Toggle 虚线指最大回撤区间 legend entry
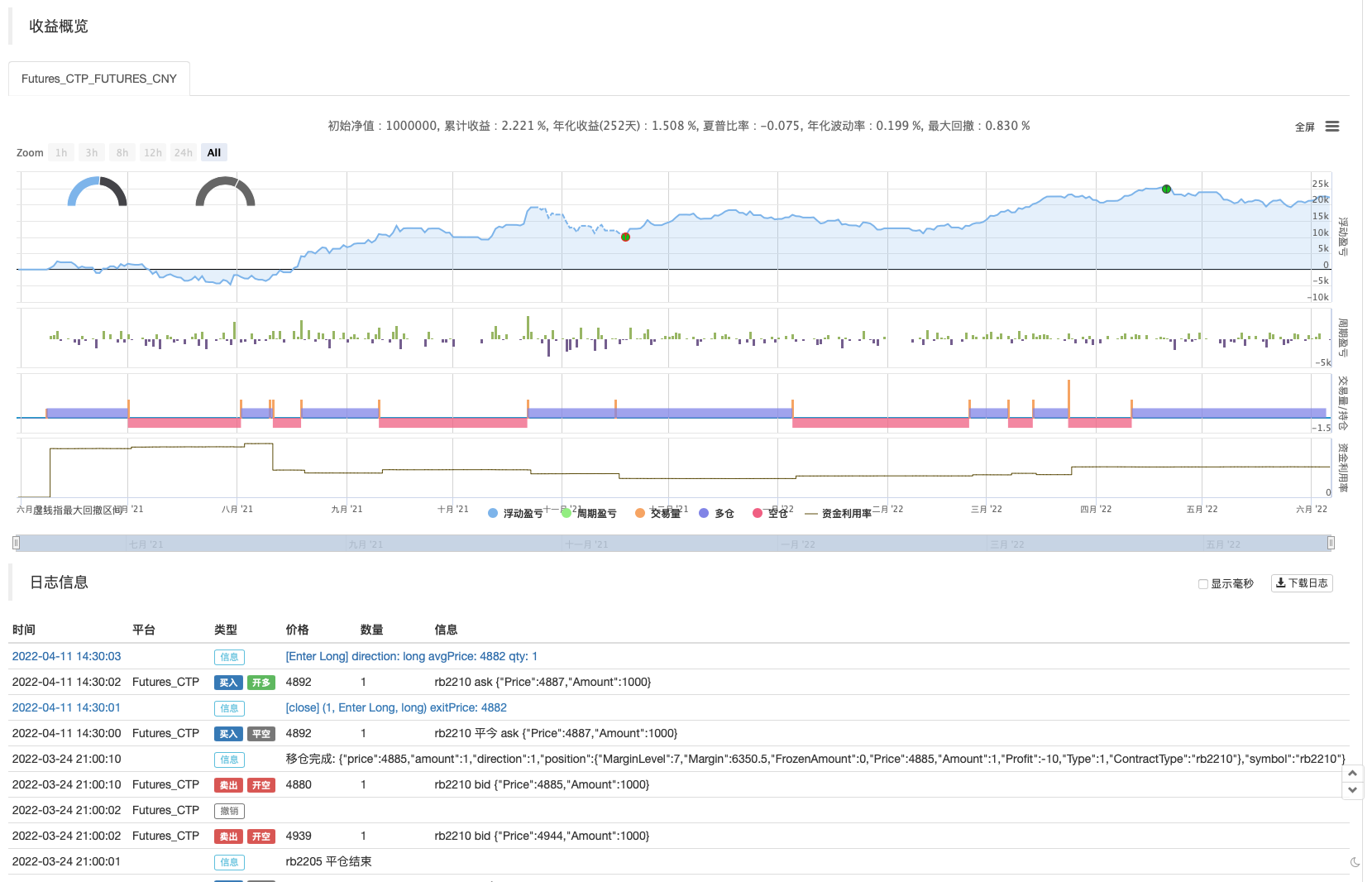Image resolution: width=1372 pixels, height=882 pixels. pyautogui.click(x=77, y=511)
